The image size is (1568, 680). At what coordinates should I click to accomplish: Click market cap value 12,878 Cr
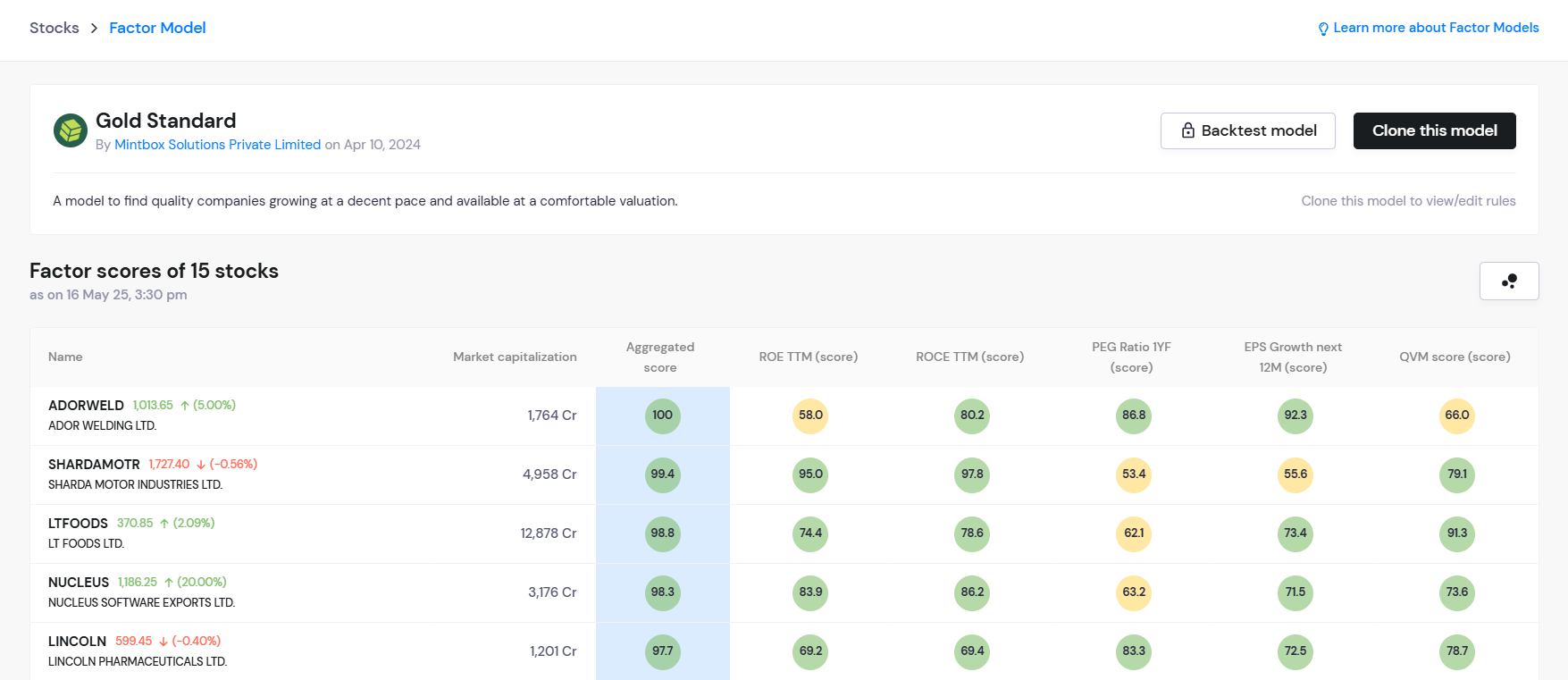pyautogui.click(x=549, y=533)
